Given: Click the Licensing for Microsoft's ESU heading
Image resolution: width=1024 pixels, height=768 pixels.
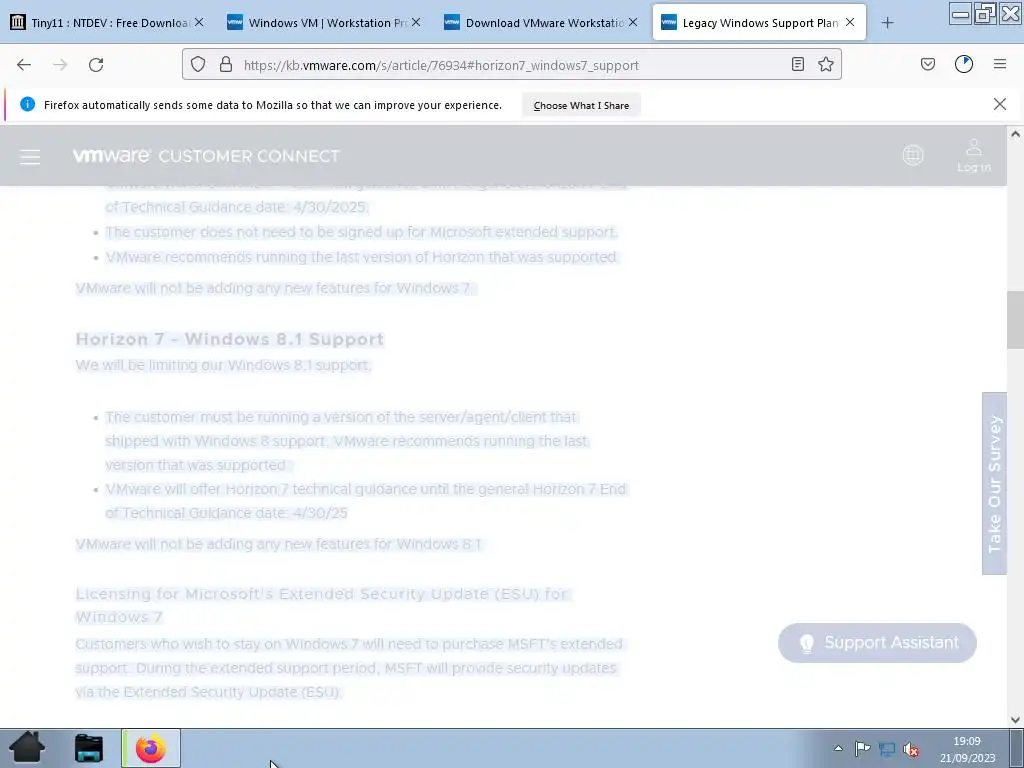Looking at the screenshot, I should pyautogui.click(x=323, y=605).
